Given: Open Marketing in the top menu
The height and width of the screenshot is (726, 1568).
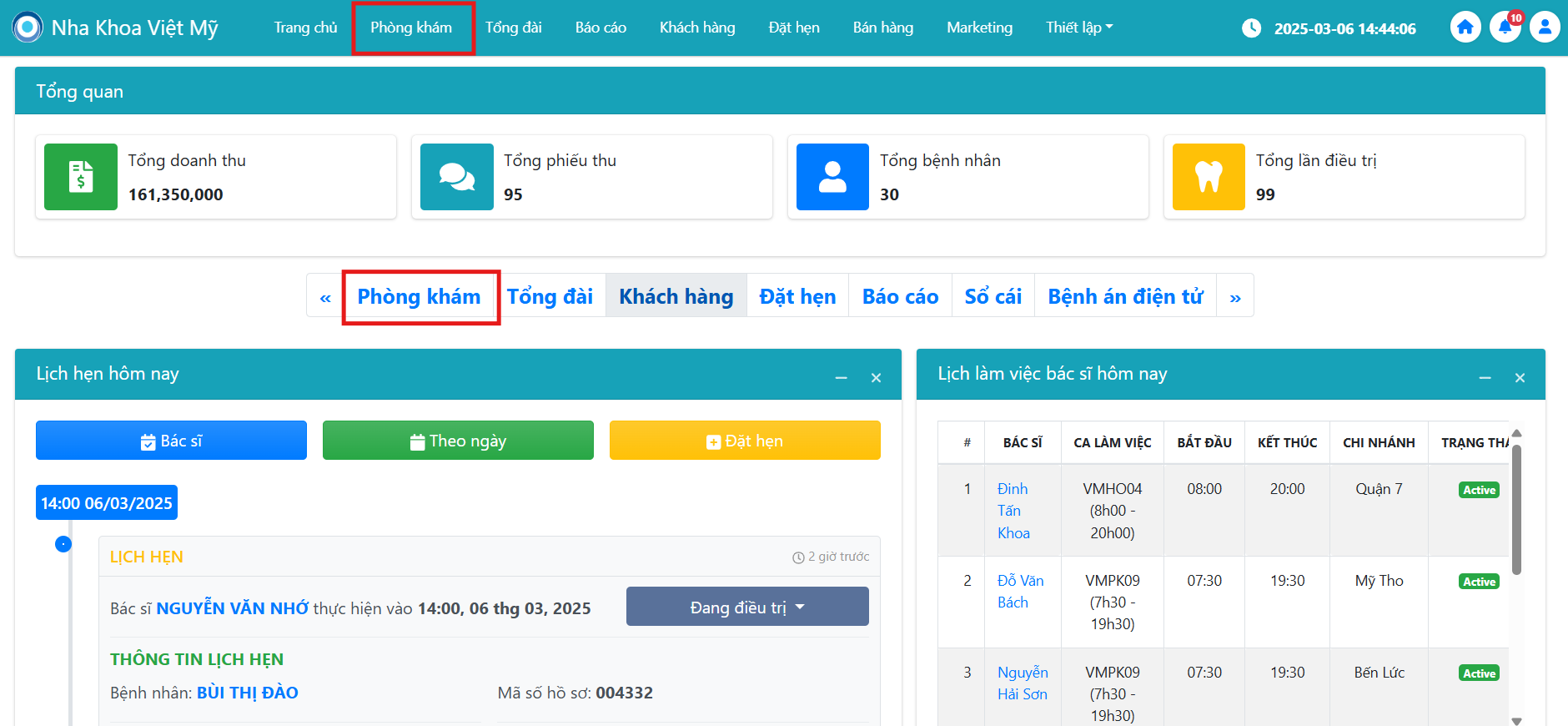Looking at the screenshot, I should pos(979,28).
